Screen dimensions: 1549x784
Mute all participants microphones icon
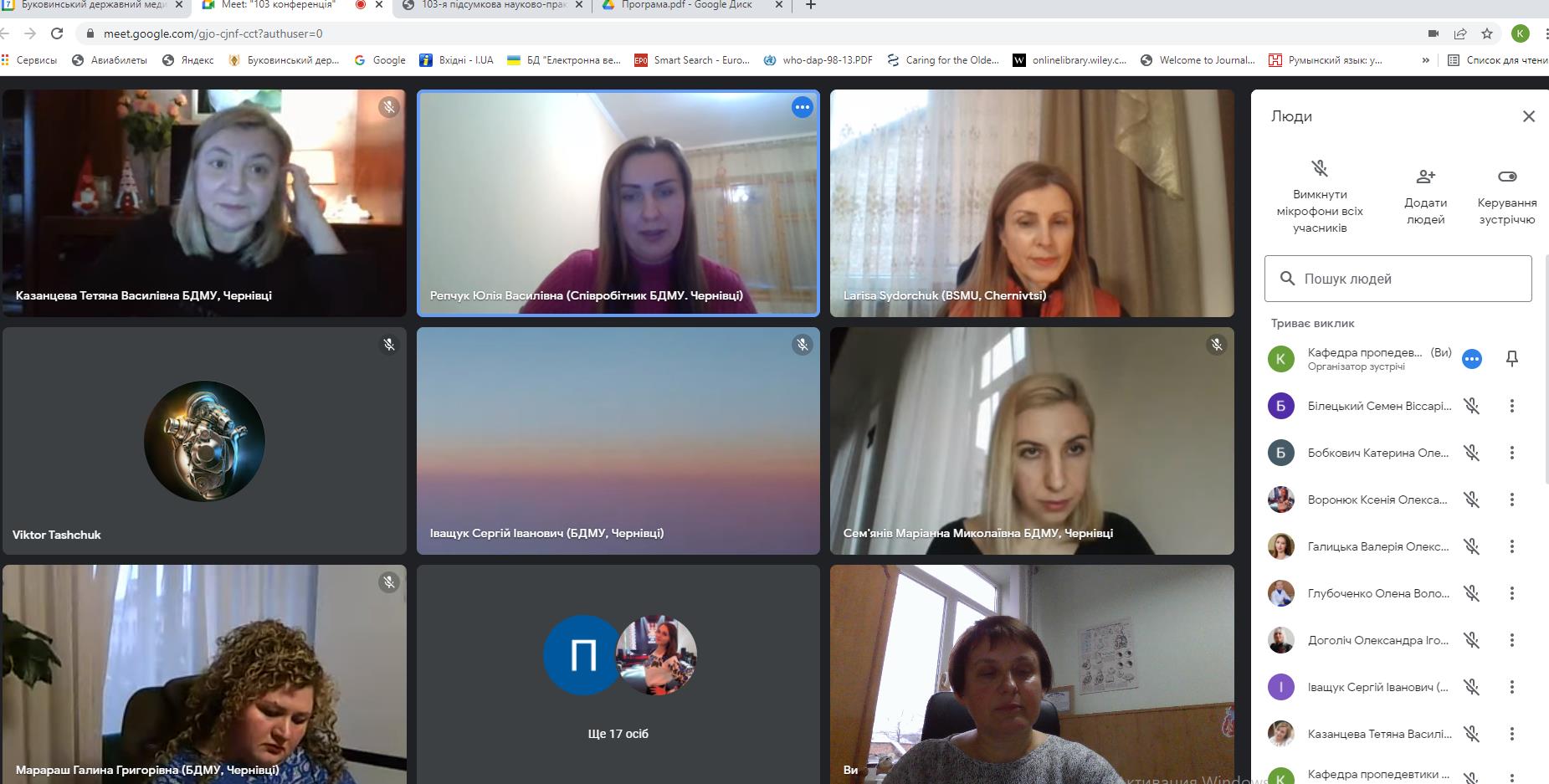(x=1320, y=168)
